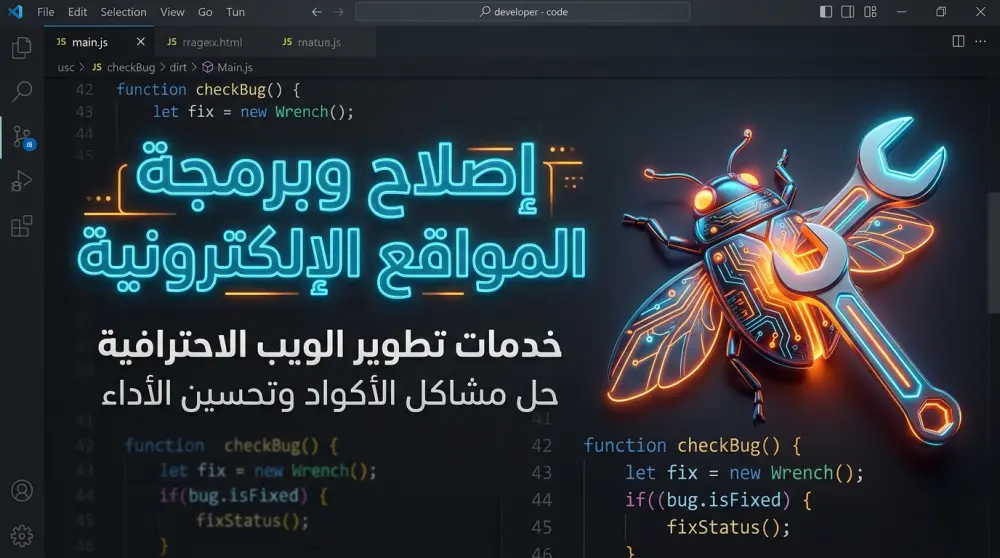Open the Extensions view
The image size is (1000, 558).
[x=22, y=226]
